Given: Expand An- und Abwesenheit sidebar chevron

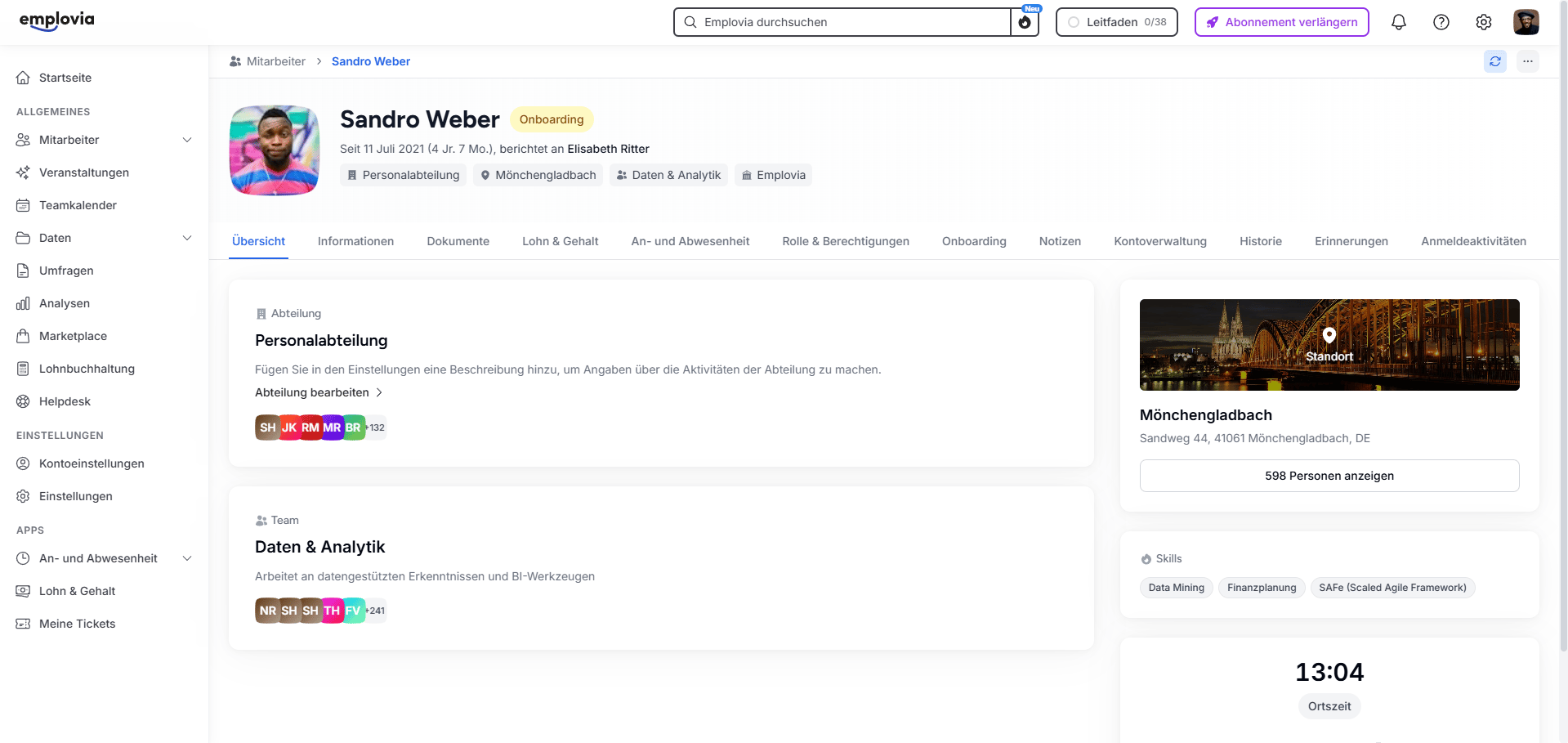Looking at the screenshot, I should (x=187, y=558).
